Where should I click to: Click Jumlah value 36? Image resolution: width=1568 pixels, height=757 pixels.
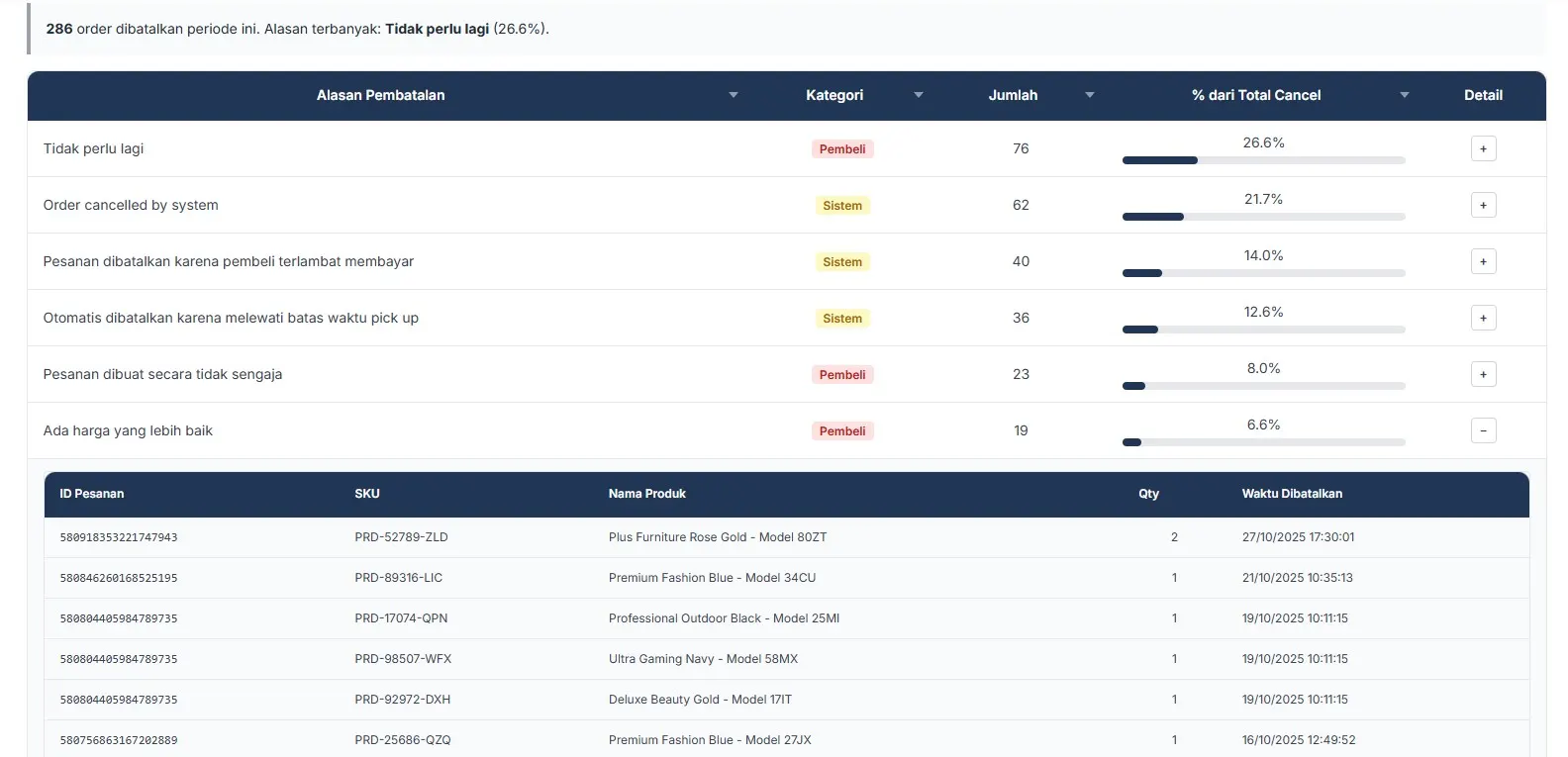(1021, 318)
